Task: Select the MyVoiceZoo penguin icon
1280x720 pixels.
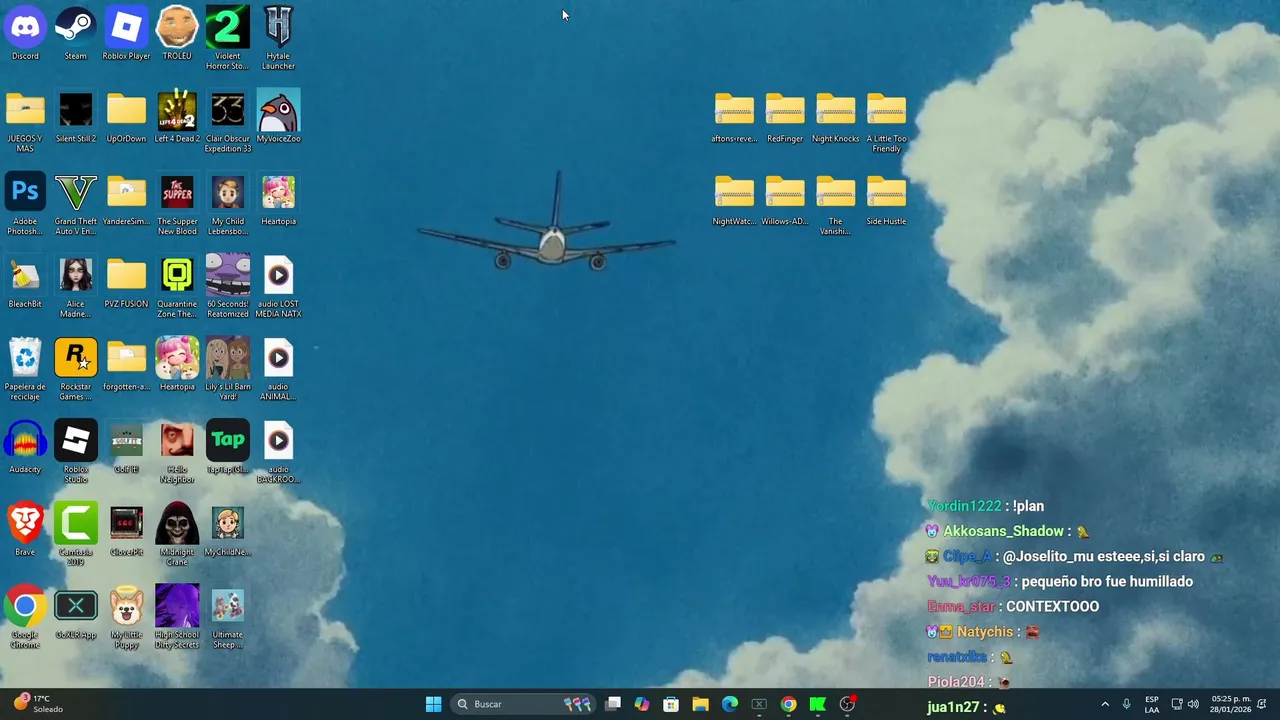Action: point(278,117)
